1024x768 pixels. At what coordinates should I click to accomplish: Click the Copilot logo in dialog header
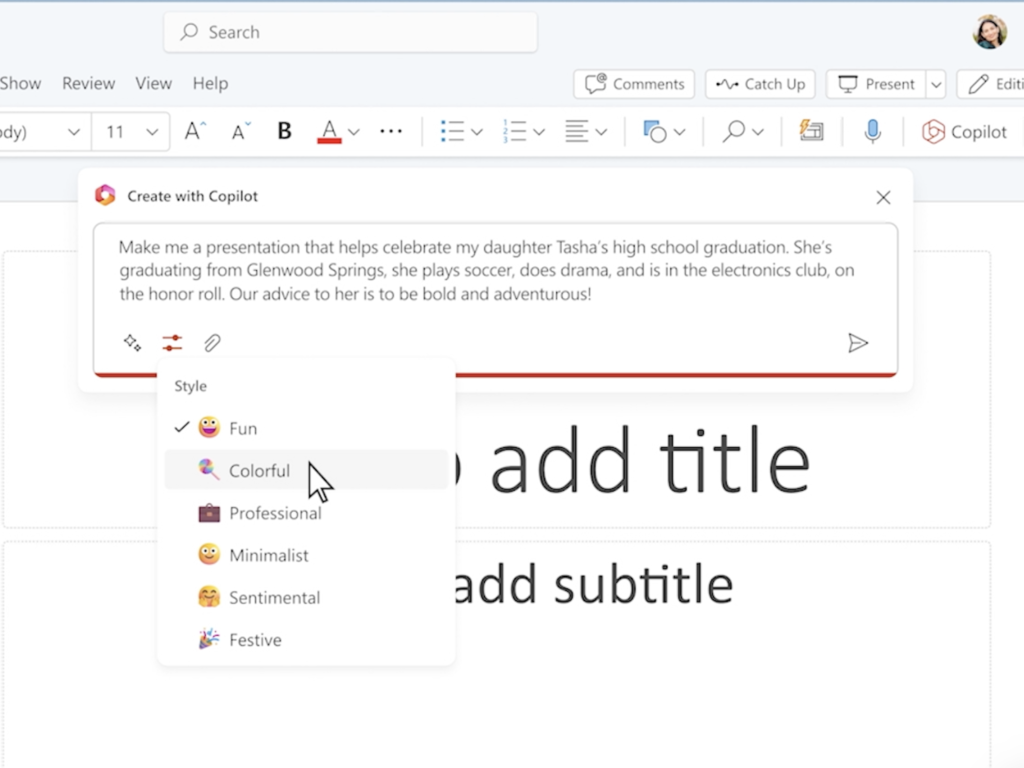coord(105,195)
